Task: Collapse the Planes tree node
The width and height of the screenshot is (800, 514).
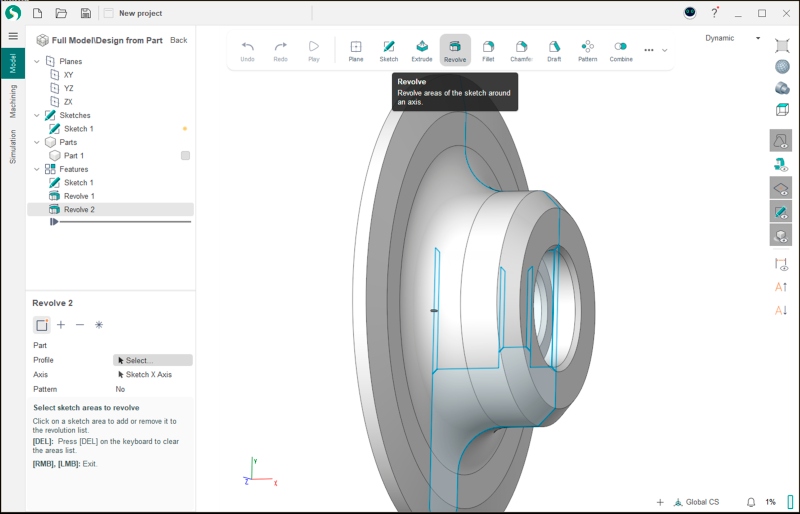Action: point(37,61)
